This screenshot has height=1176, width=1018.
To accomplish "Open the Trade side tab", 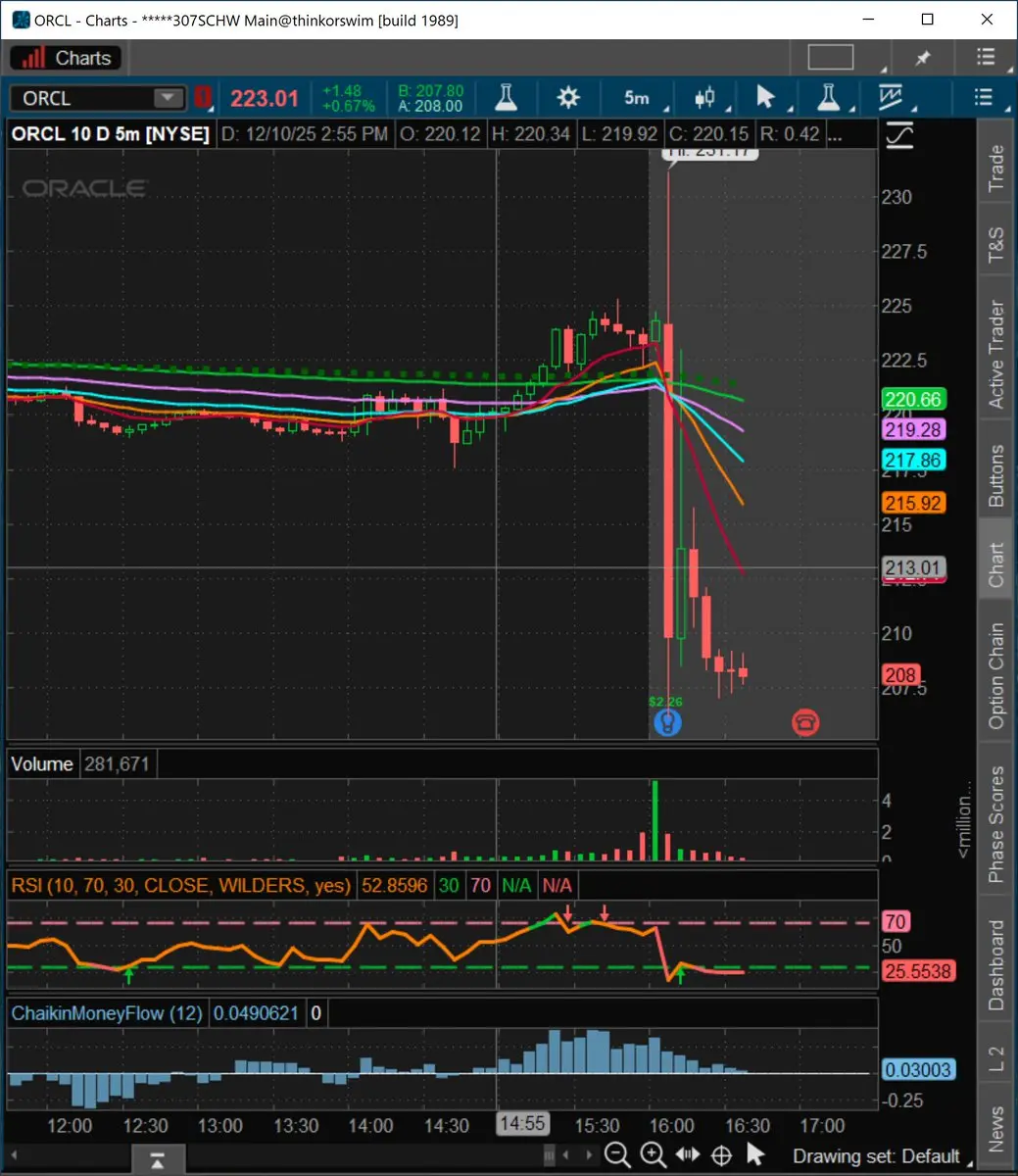I will 996,168.
